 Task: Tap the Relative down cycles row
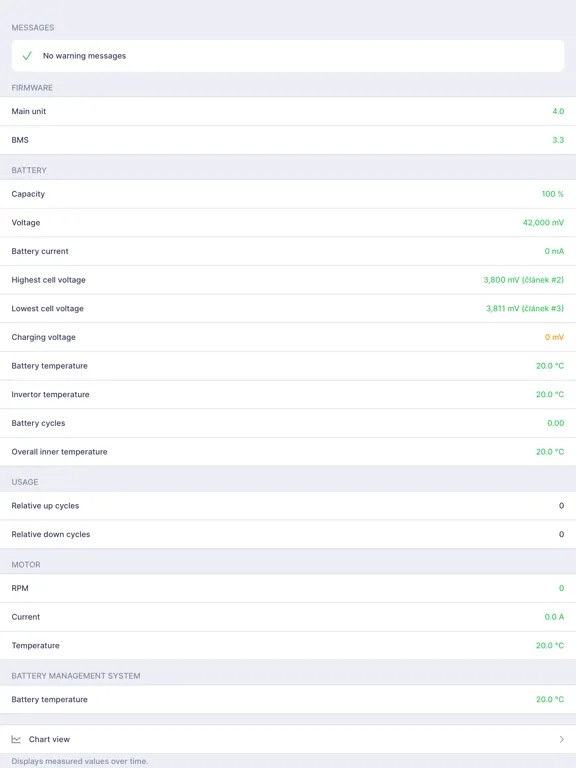(288, 534)
